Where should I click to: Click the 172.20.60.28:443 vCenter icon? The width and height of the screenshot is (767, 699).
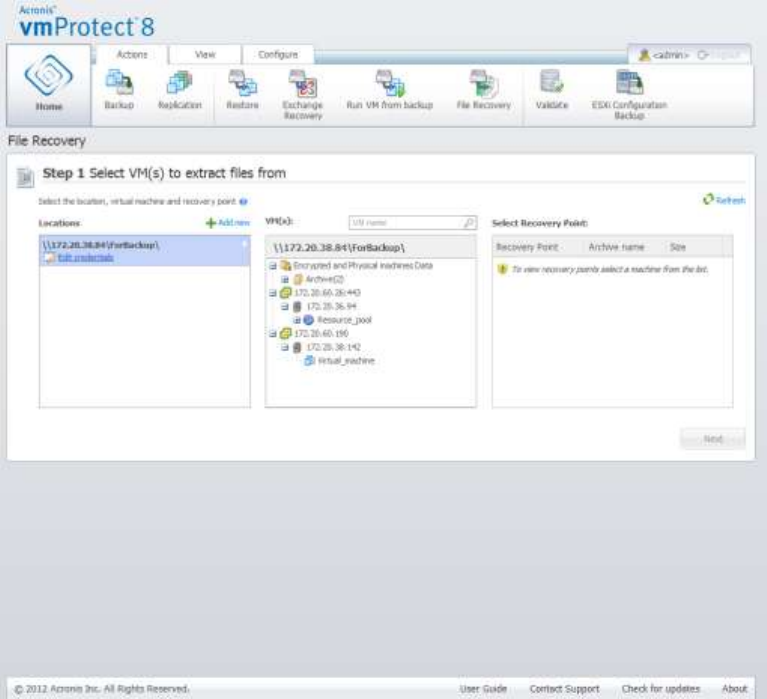coord(286,293)
